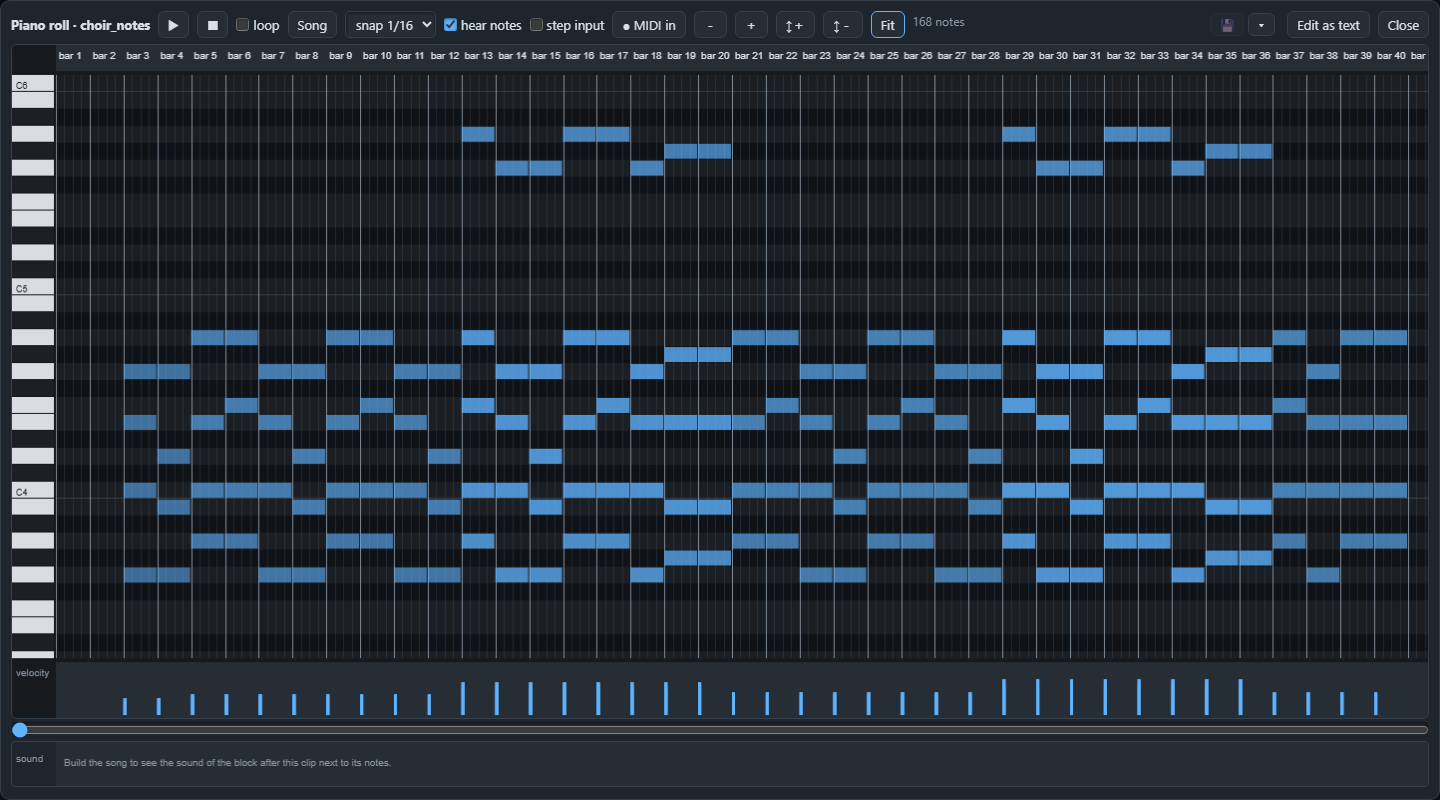
Task: Click the C6 piano key
Action: [33, 85]
